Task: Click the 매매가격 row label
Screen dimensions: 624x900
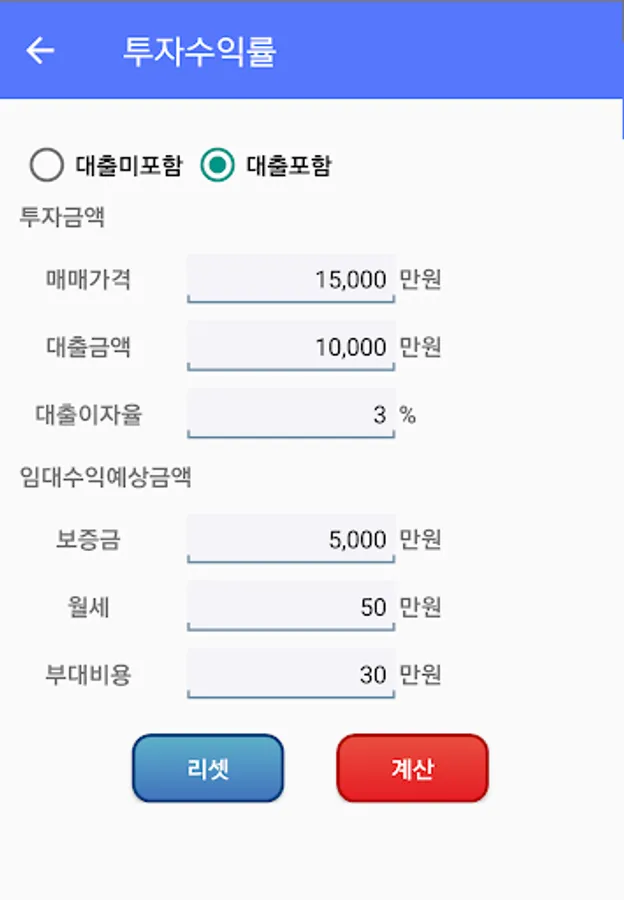Action: (88, 280)
